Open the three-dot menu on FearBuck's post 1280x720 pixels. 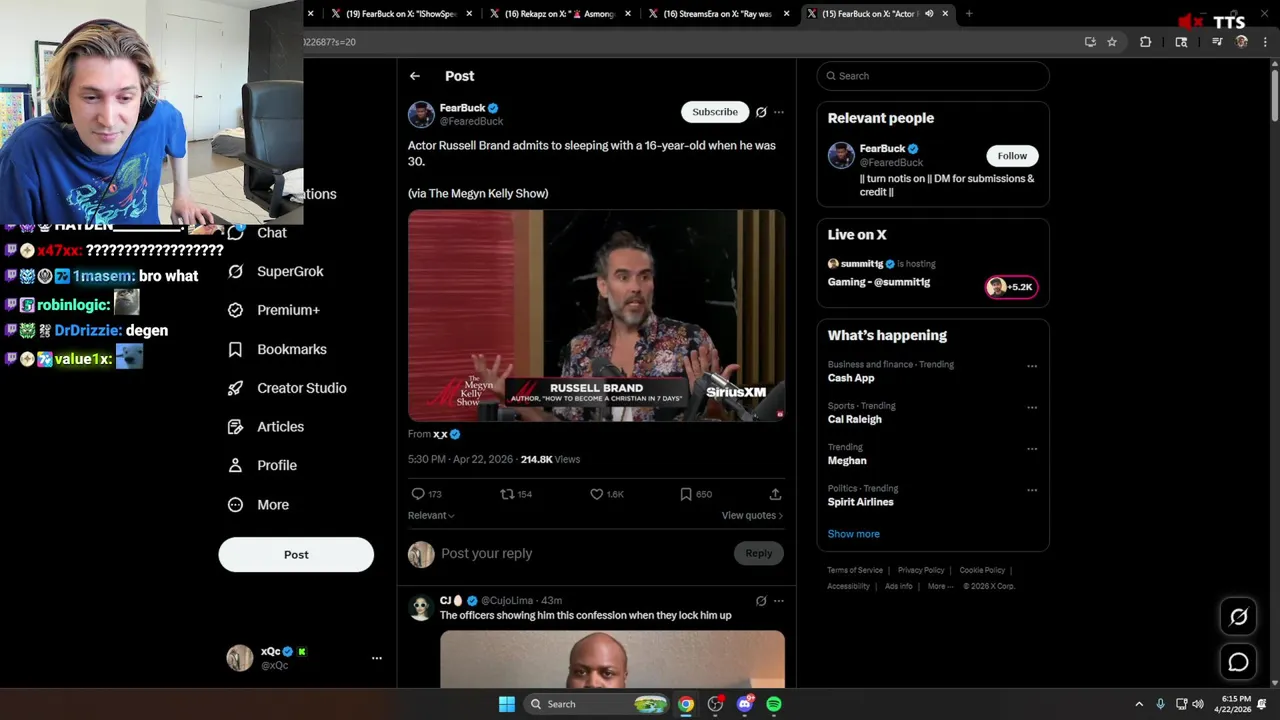pyautogui.click(x=779, y=112)
